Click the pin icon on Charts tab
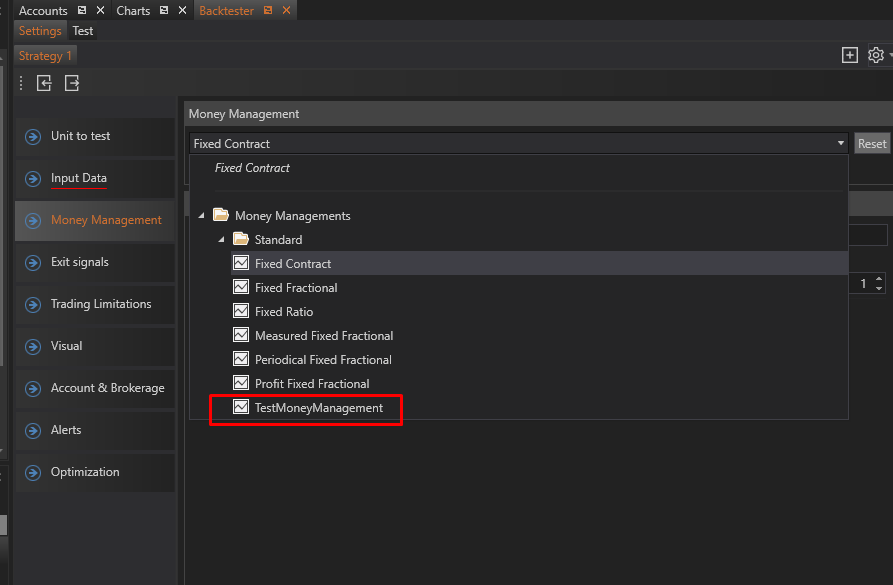Image resolution: width=893 pixels, height=585 pixels. click(x=165, y=11)
